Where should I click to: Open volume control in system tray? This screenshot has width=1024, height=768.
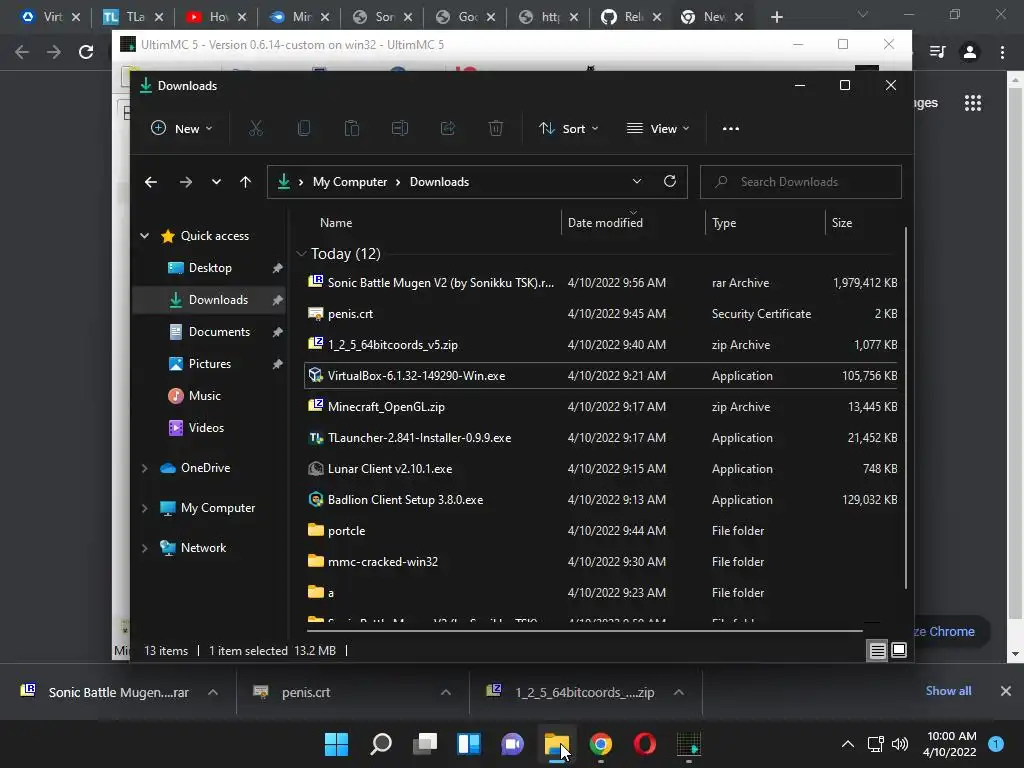(x=900, y=744)
